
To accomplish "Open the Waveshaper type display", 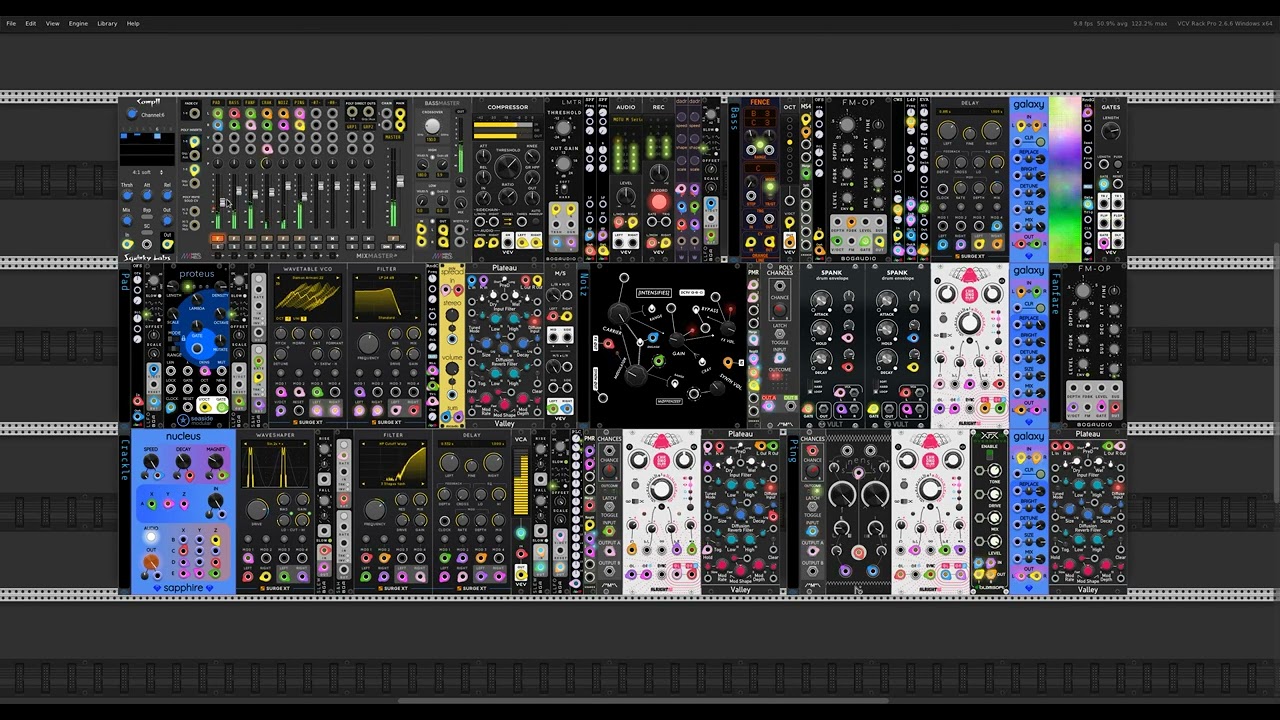I will [x=276, y=464].
